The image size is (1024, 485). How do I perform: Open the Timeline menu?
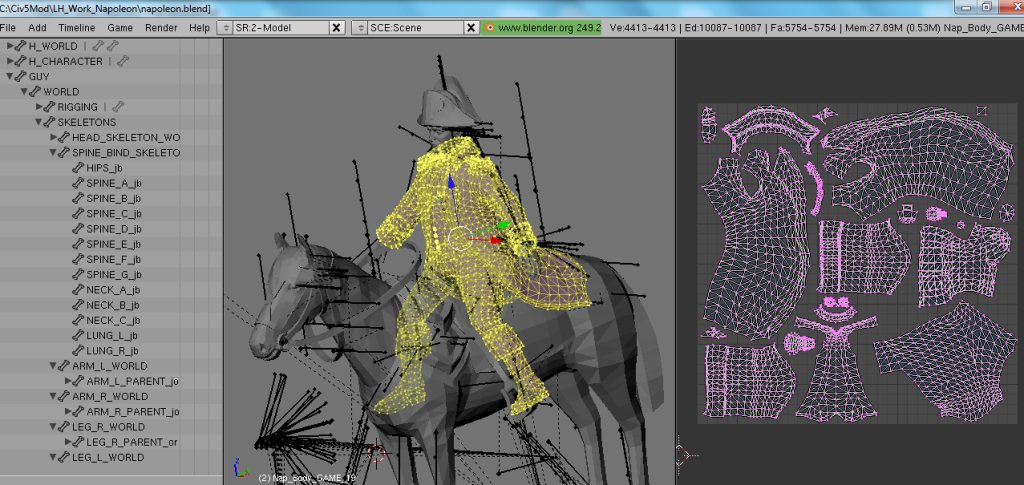click(x=76, y=27)
